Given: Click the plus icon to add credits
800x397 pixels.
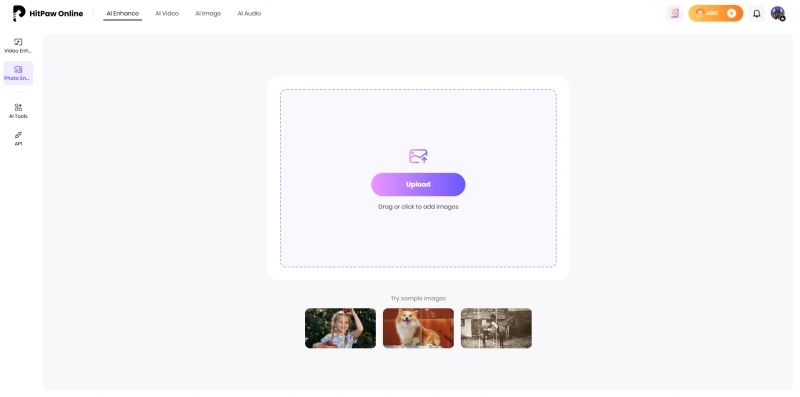Looking at the screenshot, I should (731, 13).
